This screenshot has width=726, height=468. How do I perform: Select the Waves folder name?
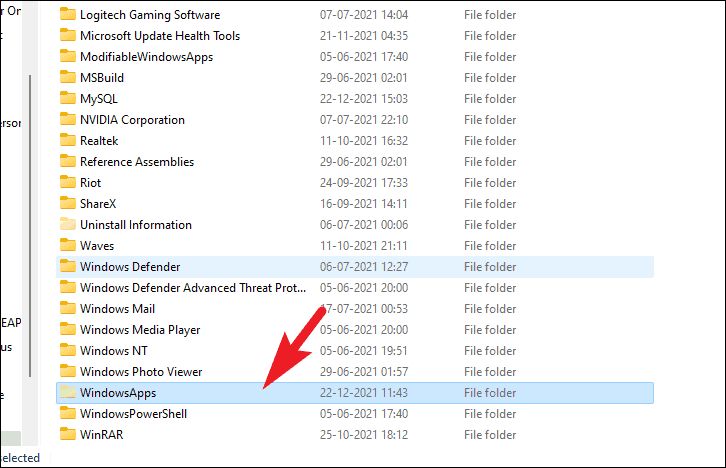click(x=97, y=246)
